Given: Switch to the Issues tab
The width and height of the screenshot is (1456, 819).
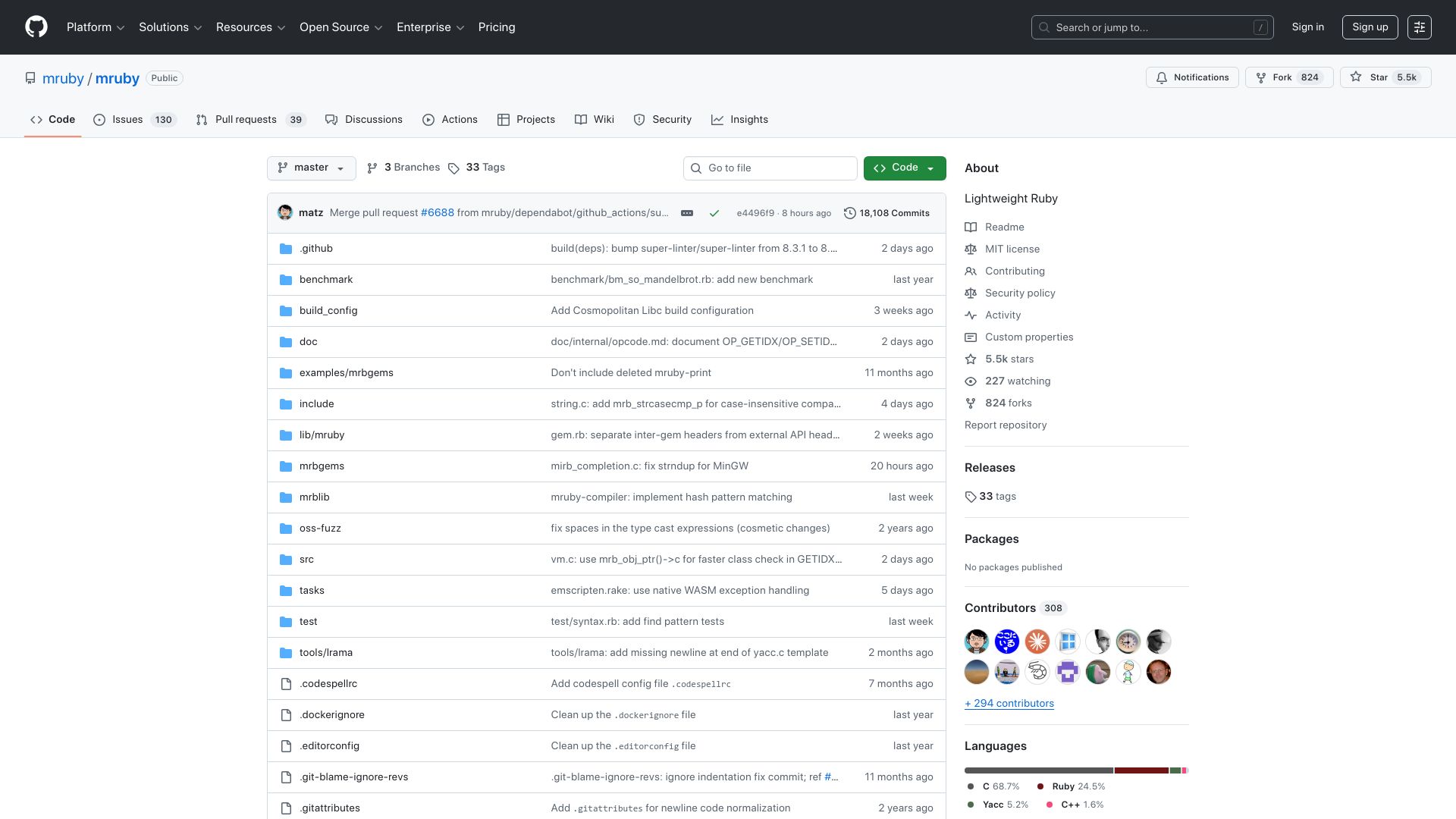Looking at the screenshot, I should [x=134, y=120].
